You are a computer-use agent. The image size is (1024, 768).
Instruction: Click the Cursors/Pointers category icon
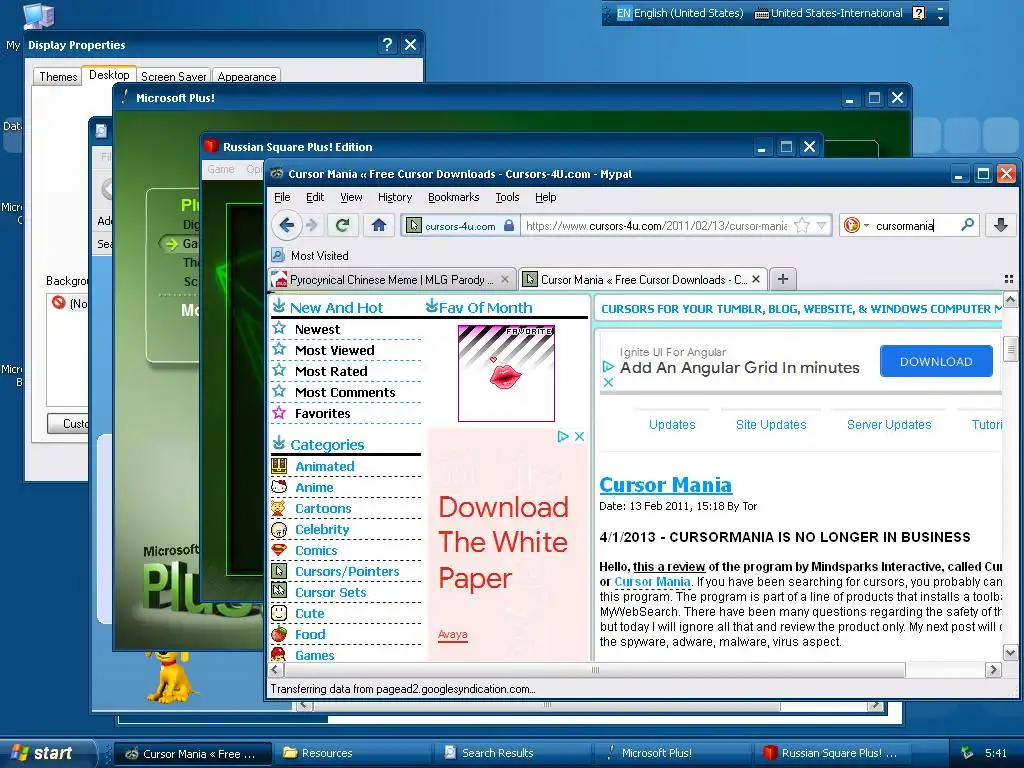tap(279, 571)
